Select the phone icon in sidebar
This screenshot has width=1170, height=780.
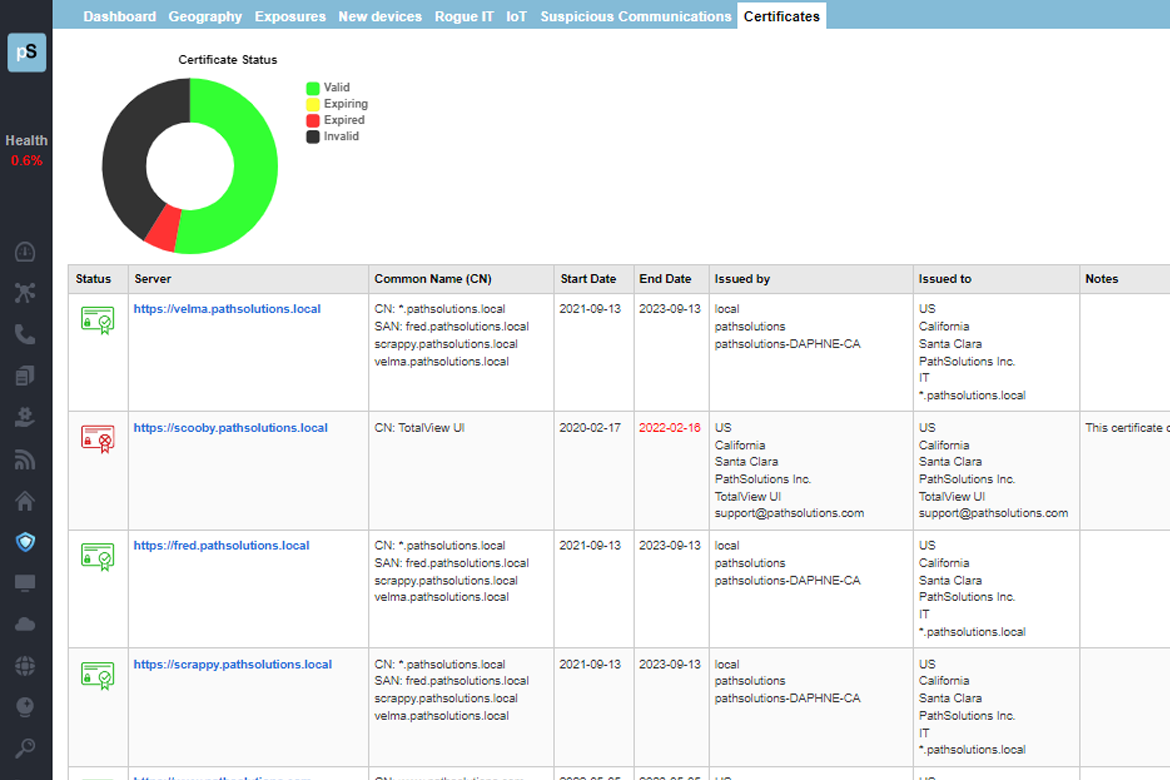tap(25, 334)
